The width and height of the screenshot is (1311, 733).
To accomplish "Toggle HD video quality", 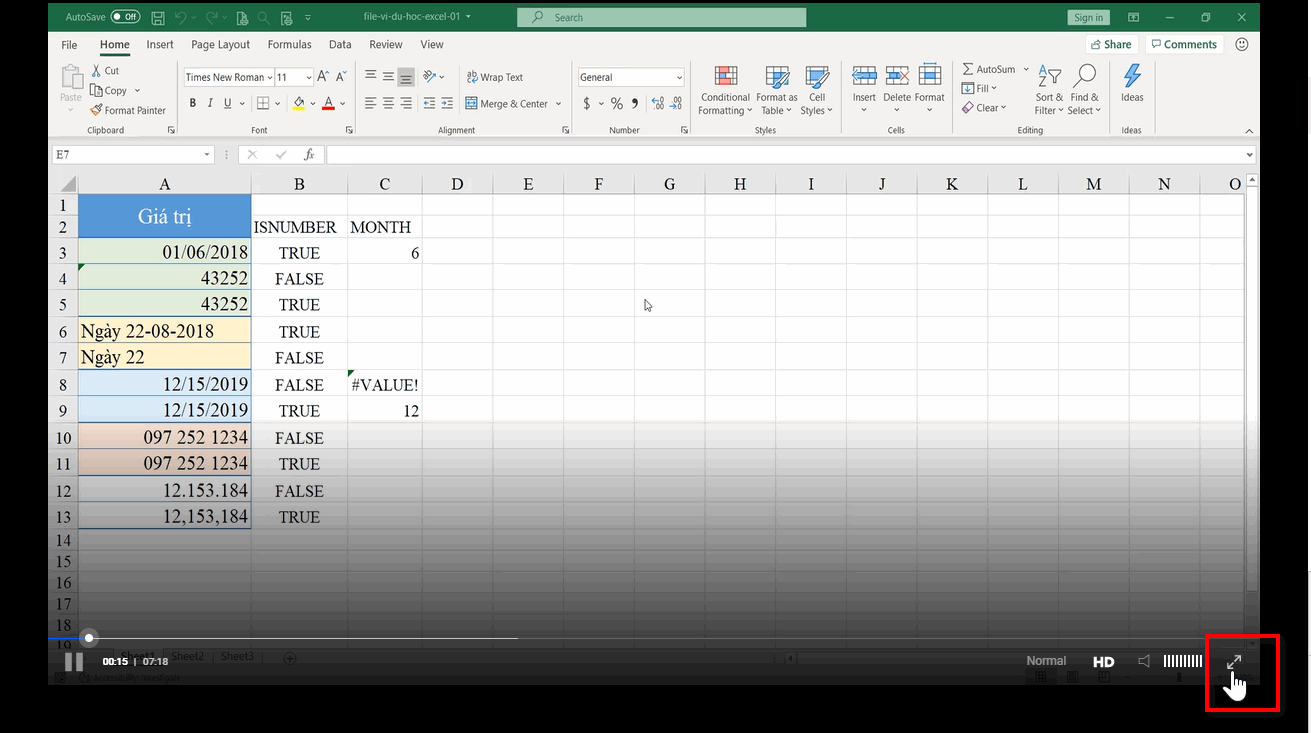I will 1104,661.
